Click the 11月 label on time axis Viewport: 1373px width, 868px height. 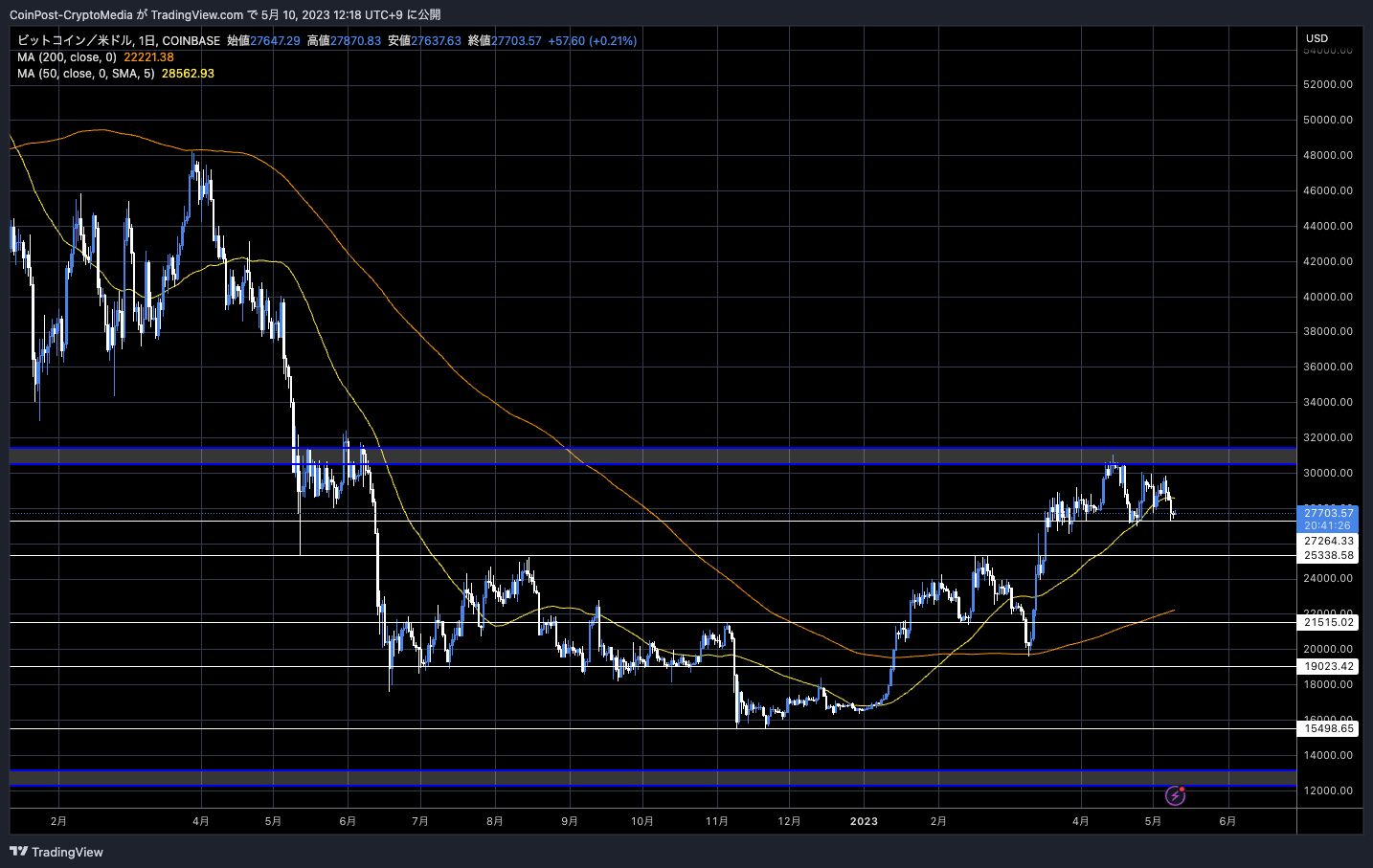(x=717, y=821)
